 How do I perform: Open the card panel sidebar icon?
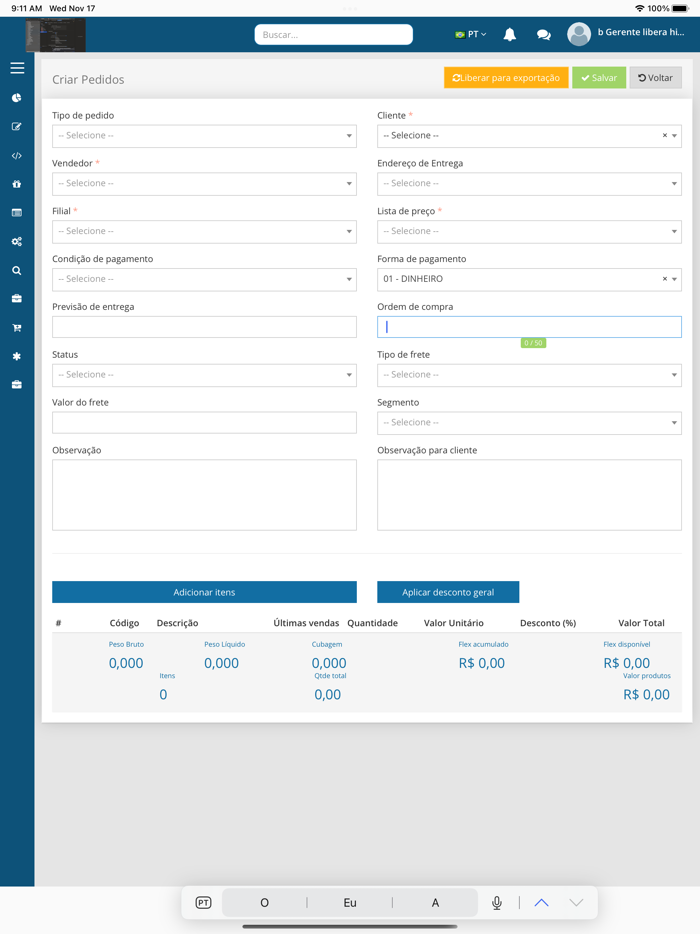pyautogui.click(x=17, y=213)
